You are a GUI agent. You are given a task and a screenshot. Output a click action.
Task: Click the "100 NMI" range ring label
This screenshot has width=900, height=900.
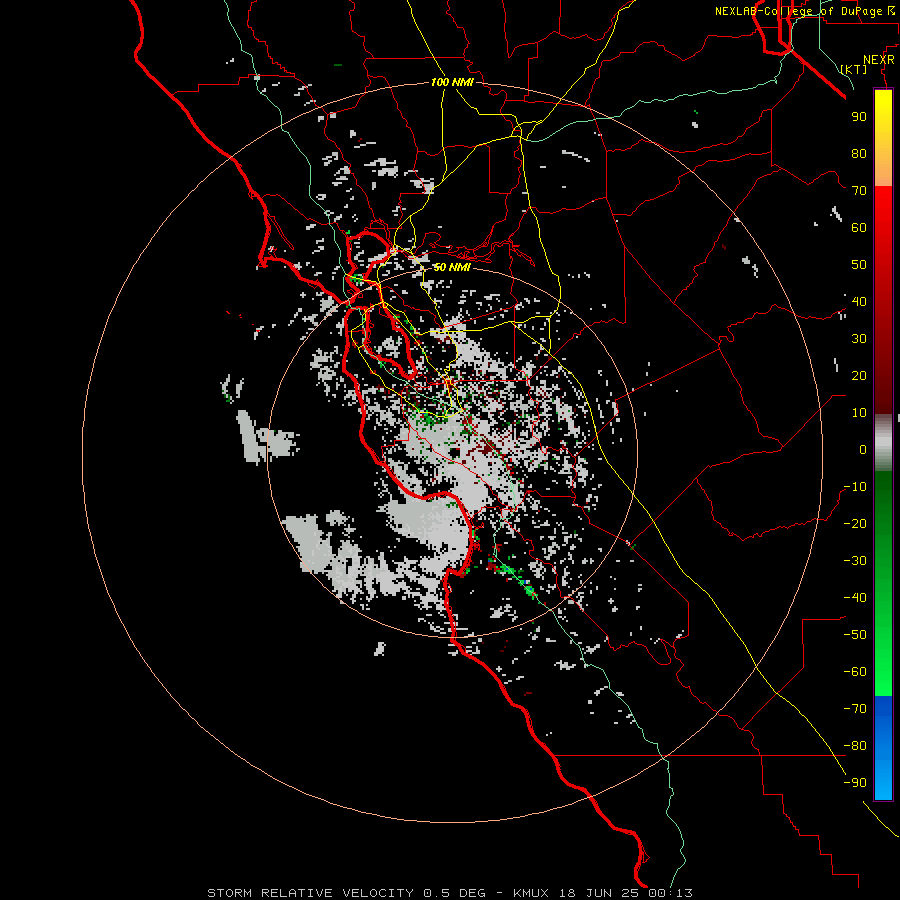[452, 82]
